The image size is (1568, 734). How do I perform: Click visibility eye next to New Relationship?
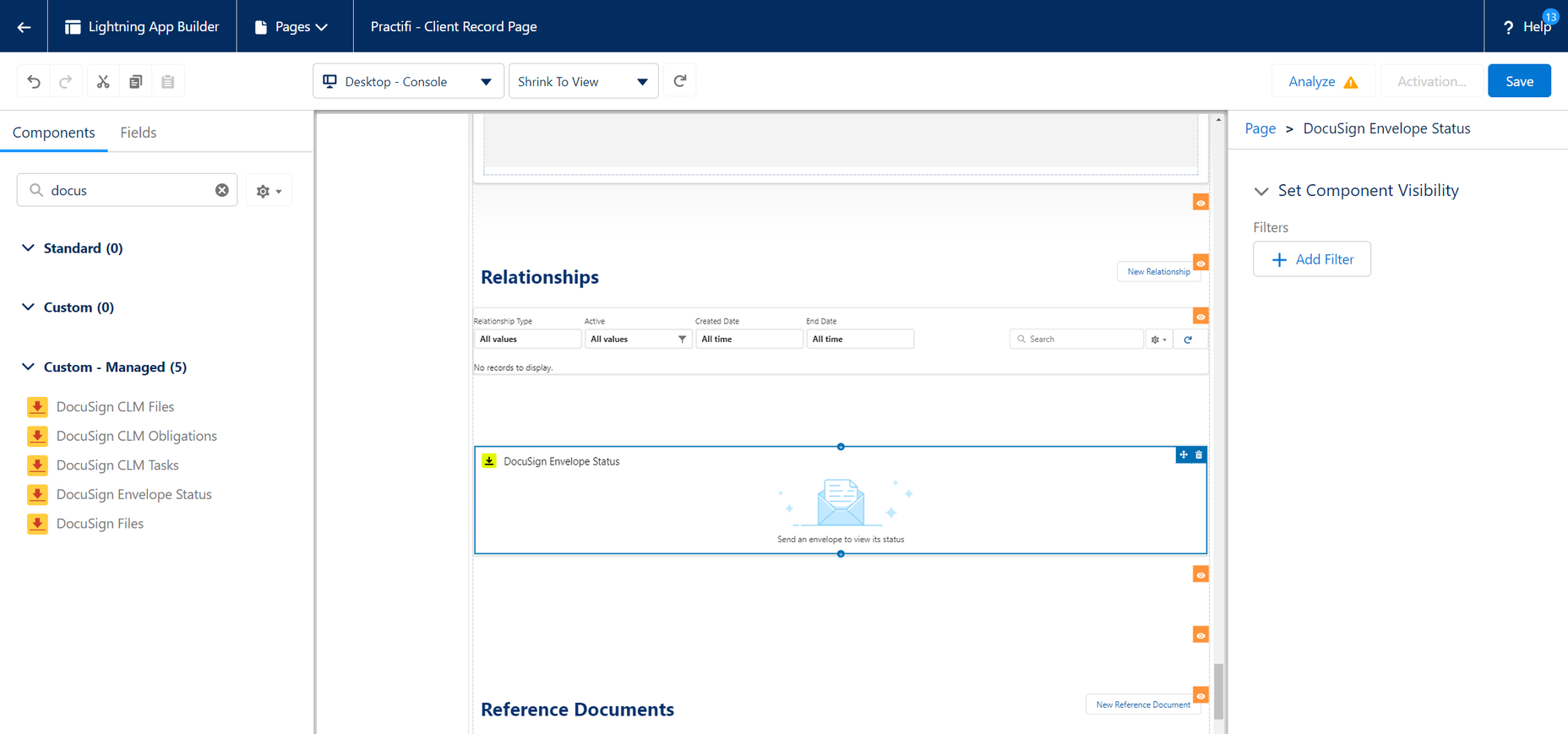click(x=1200, y=263)
